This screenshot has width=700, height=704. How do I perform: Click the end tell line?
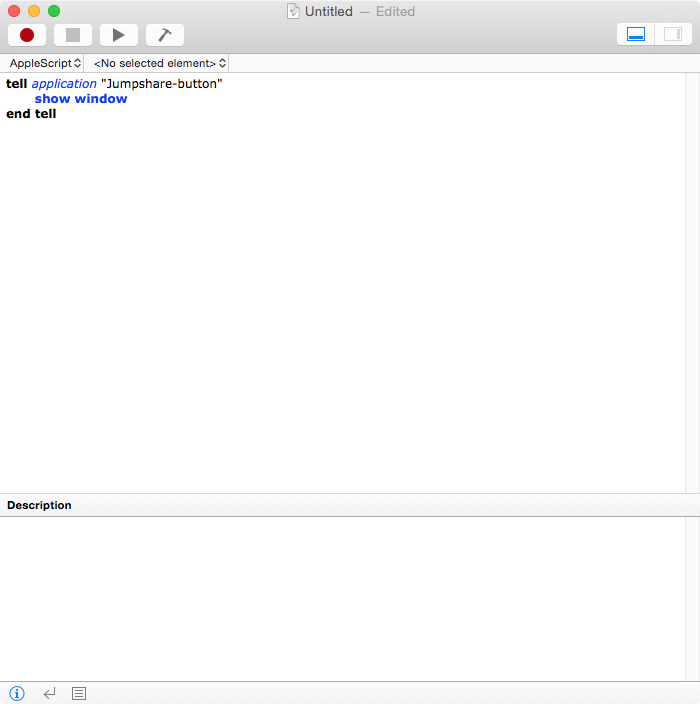[31, 114]
